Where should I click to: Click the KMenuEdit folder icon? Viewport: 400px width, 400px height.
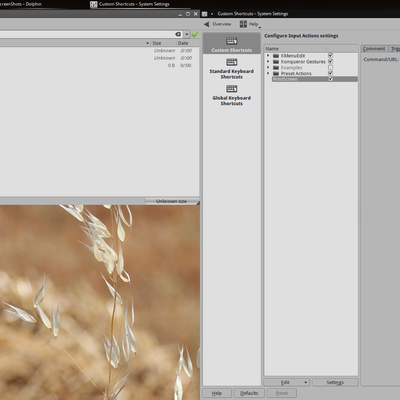click(x=276, y=56)
